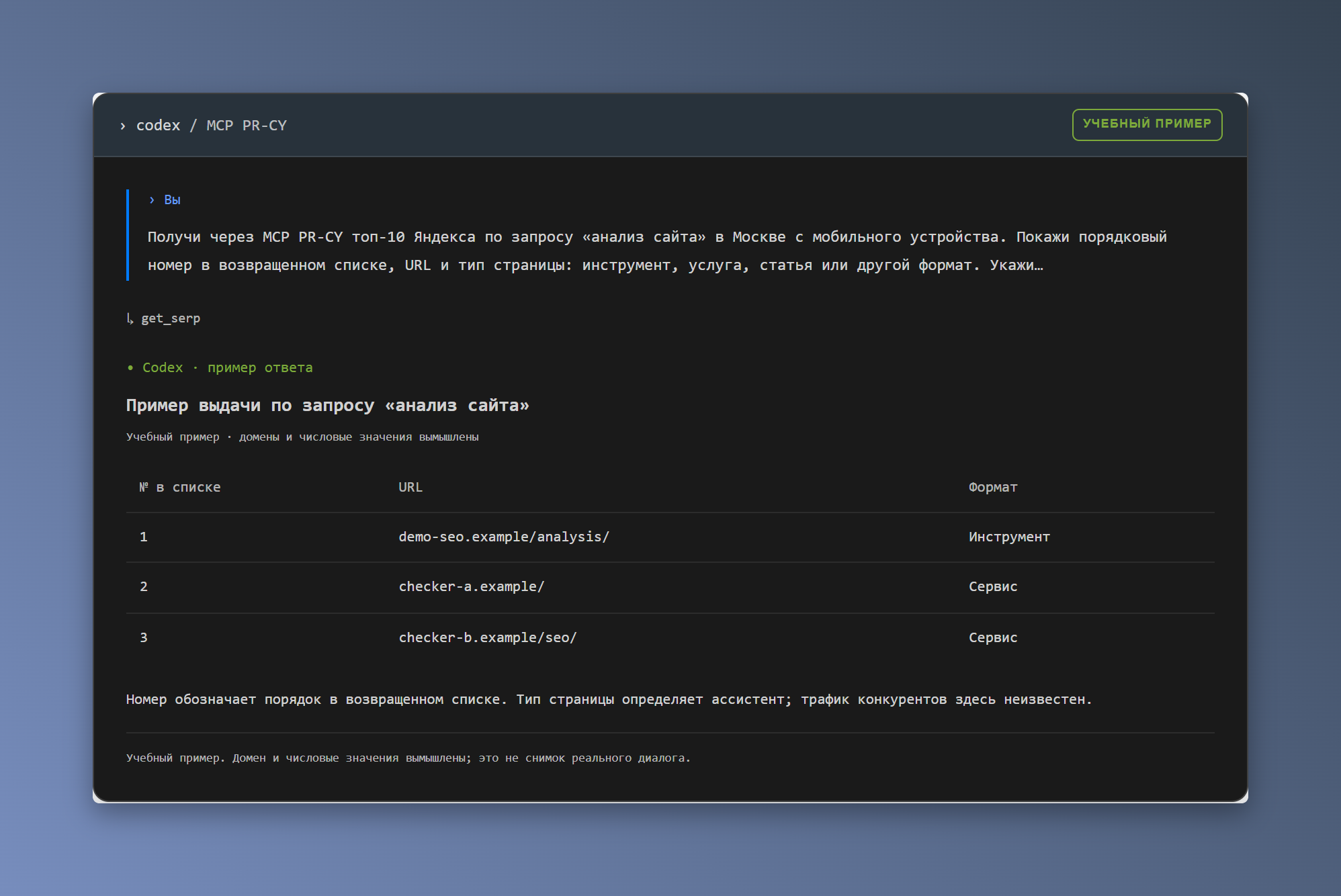The image size is (1341, 896).
Task: Click row number 3 cell
Action: tap(144, 638)
